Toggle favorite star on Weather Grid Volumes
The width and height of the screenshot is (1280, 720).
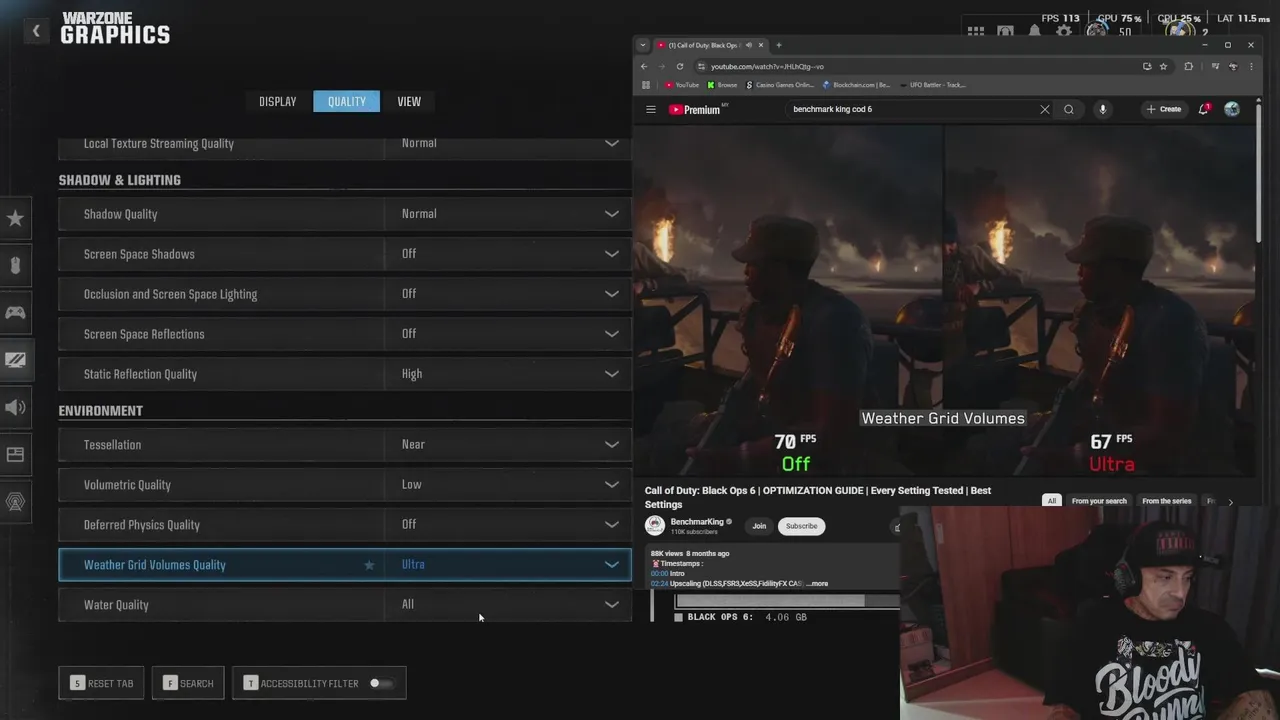[x=369, y=565]
